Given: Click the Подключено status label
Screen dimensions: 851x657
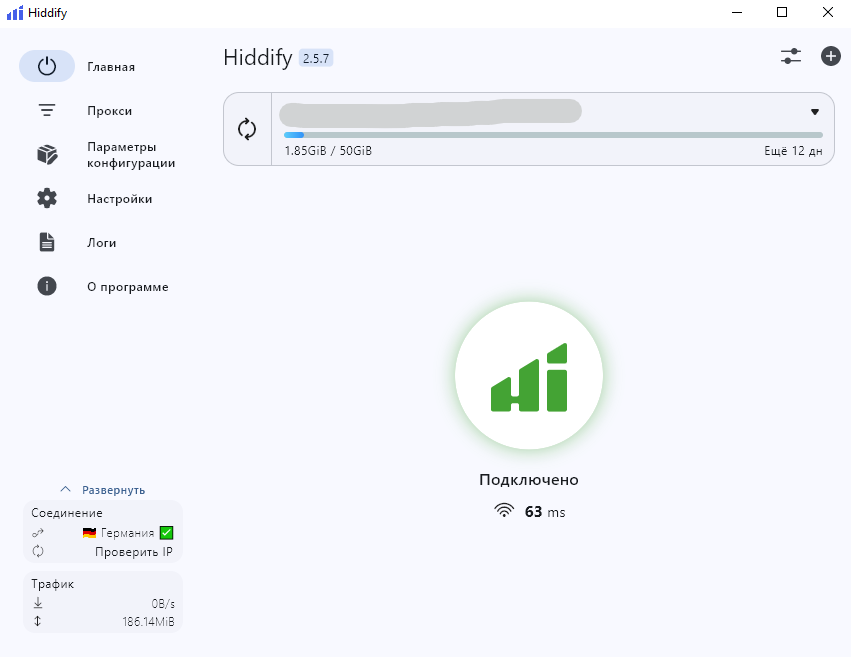Looking at the screenshot, I should click(528, 480).
